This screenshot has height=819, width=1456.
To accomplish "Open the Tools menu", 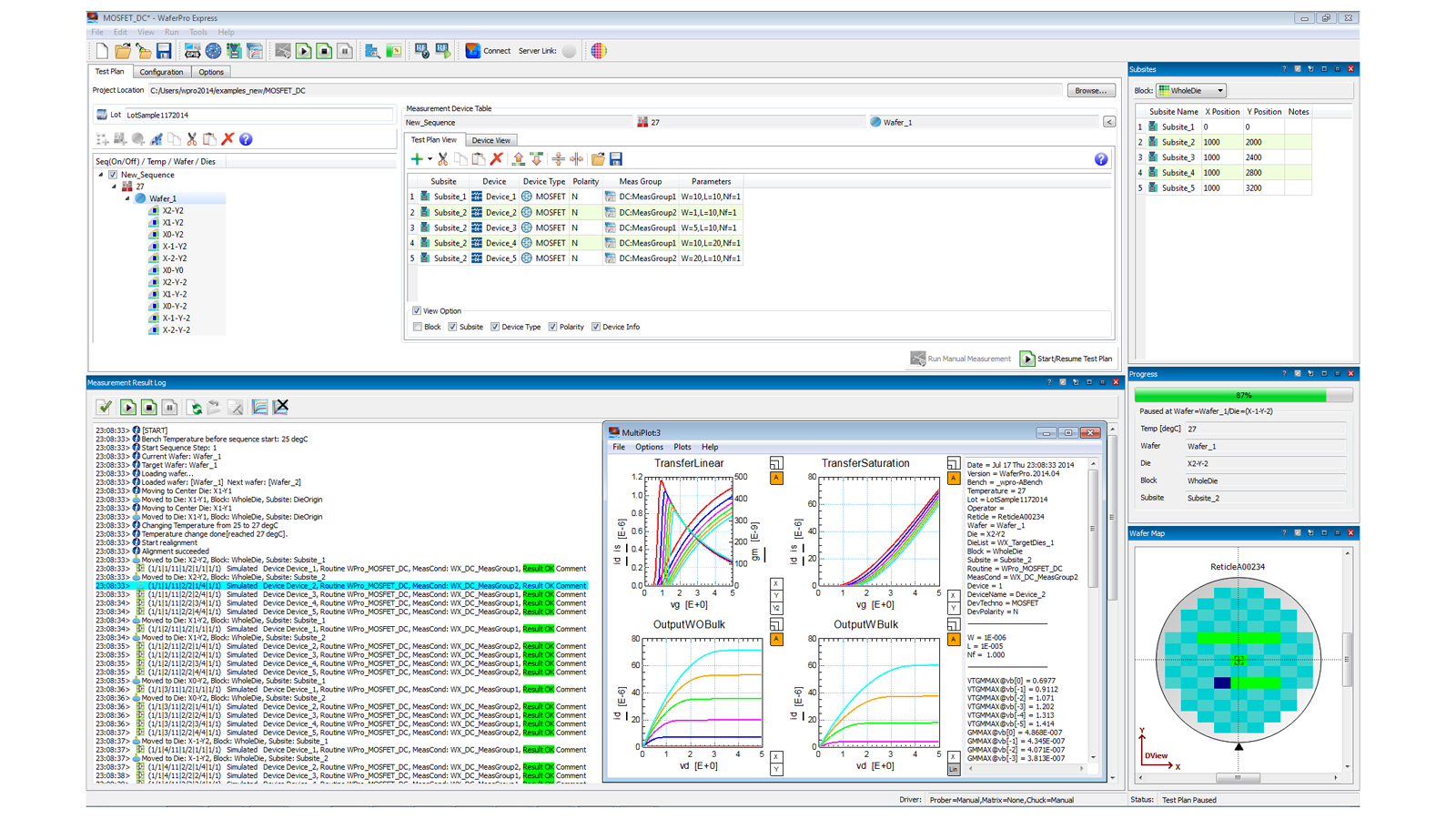I will (198, 31).
